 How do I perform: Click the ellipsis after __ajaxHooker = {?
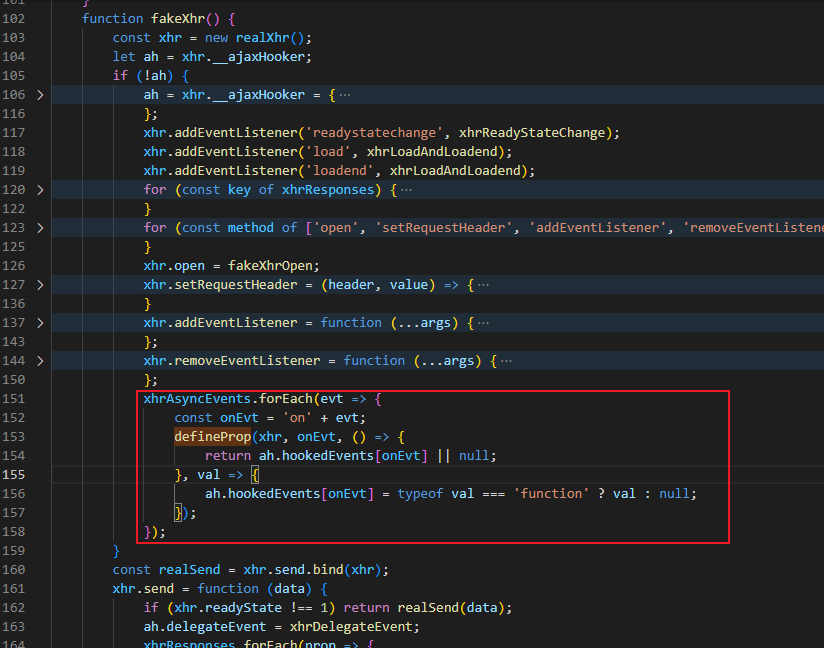345,95
